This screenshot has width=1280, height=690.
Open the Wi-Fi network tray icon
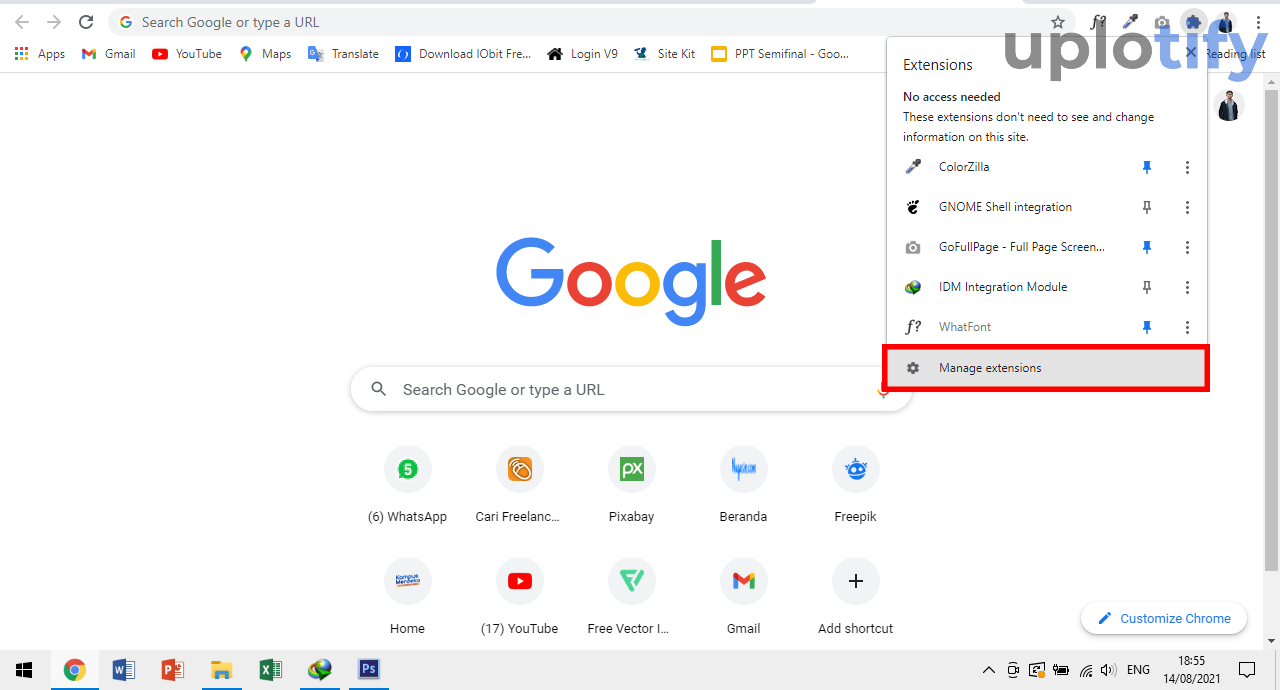pos(1085,670)
